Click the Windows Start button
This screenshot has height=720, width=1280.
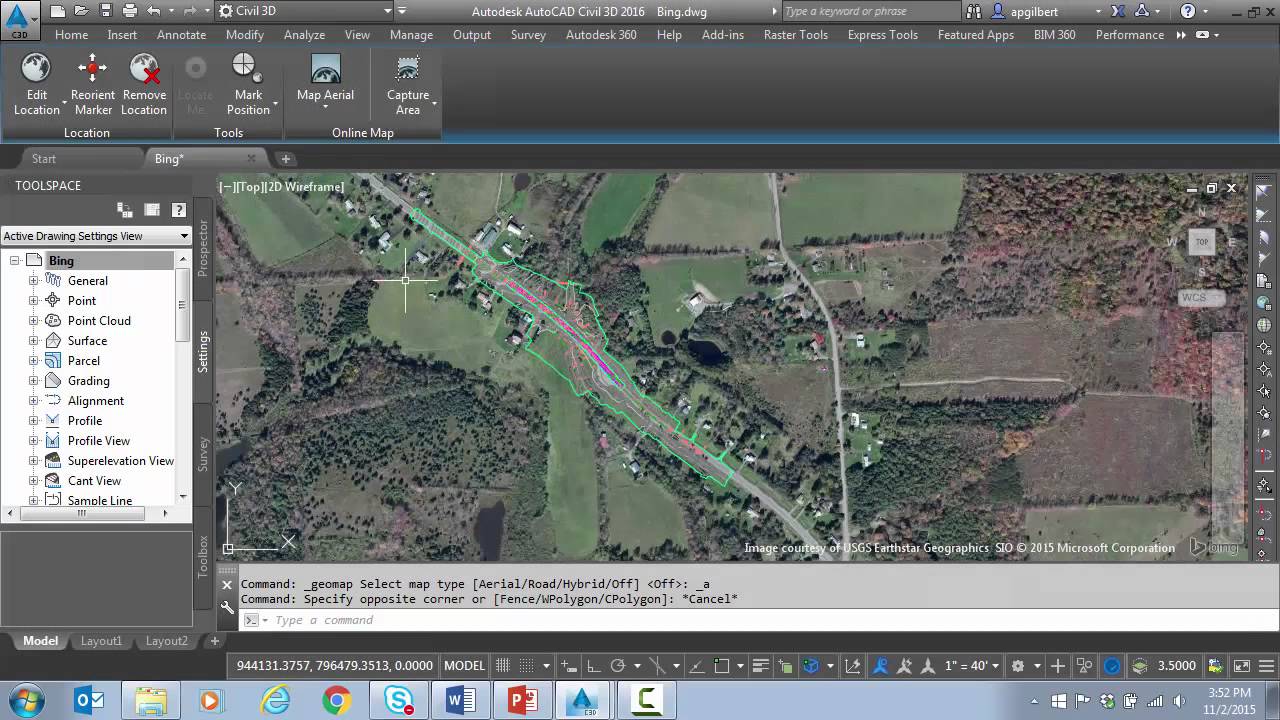pyautogui.click(x=24, y=699)
